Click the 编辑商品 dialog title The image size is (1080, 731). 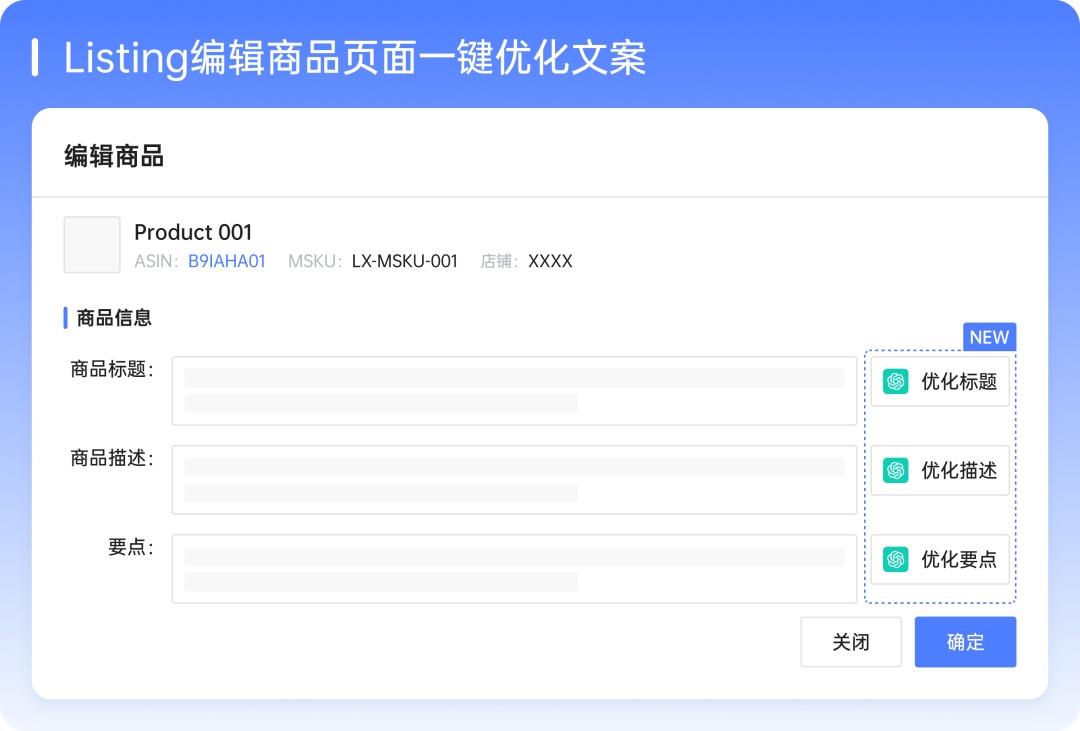(x=114, y=156)
